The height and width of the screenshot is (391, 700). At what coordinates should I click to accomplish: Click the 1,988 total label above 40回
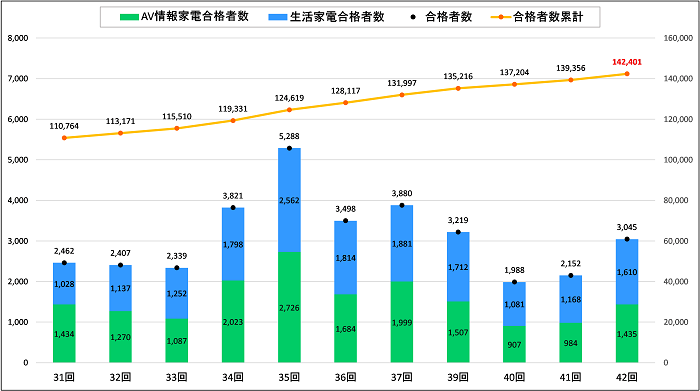point(514,270)
